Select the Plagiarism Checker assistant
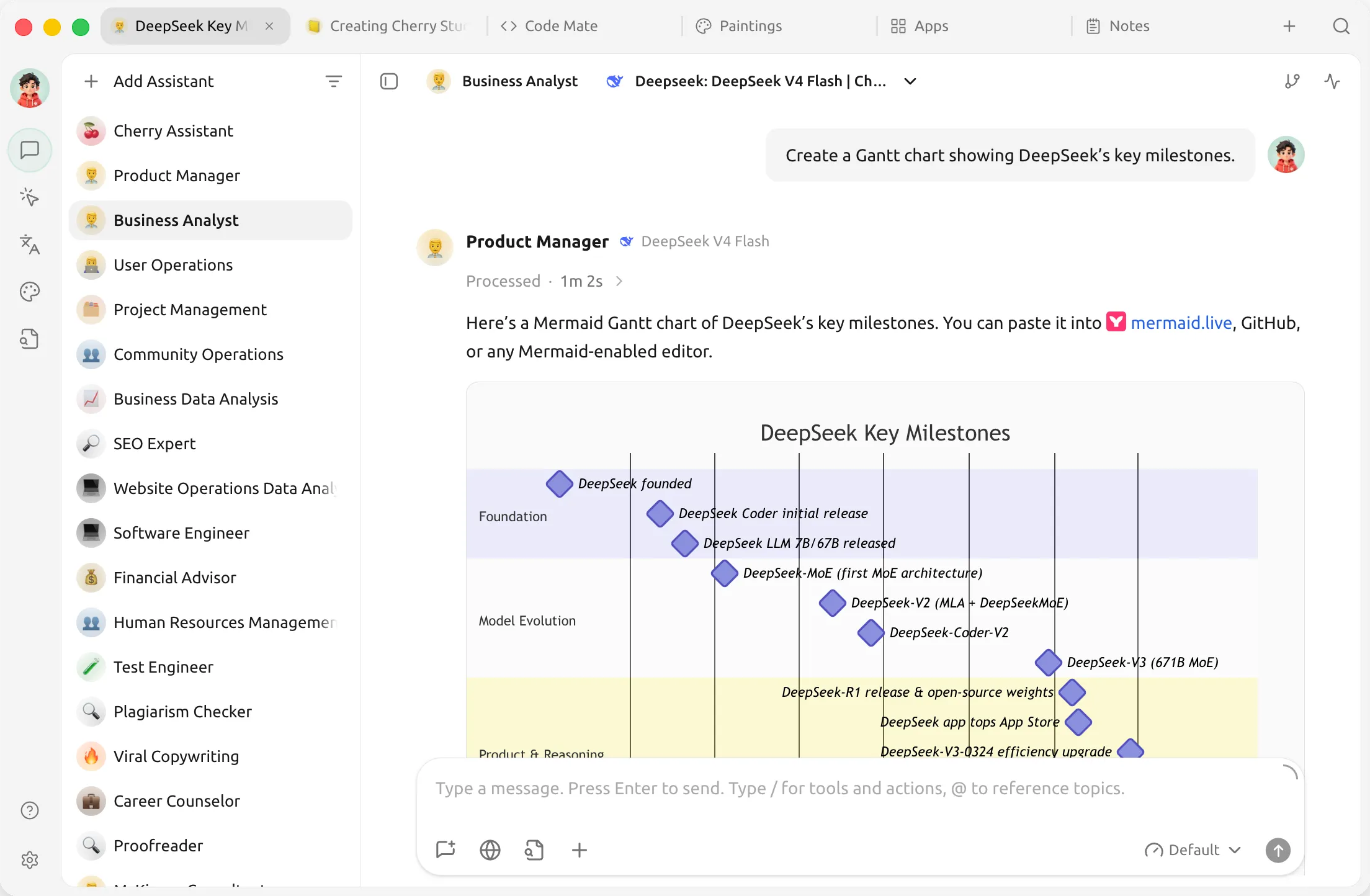Image resolution: width=1370 pixels, height=896 pixels. pos(210,712)
